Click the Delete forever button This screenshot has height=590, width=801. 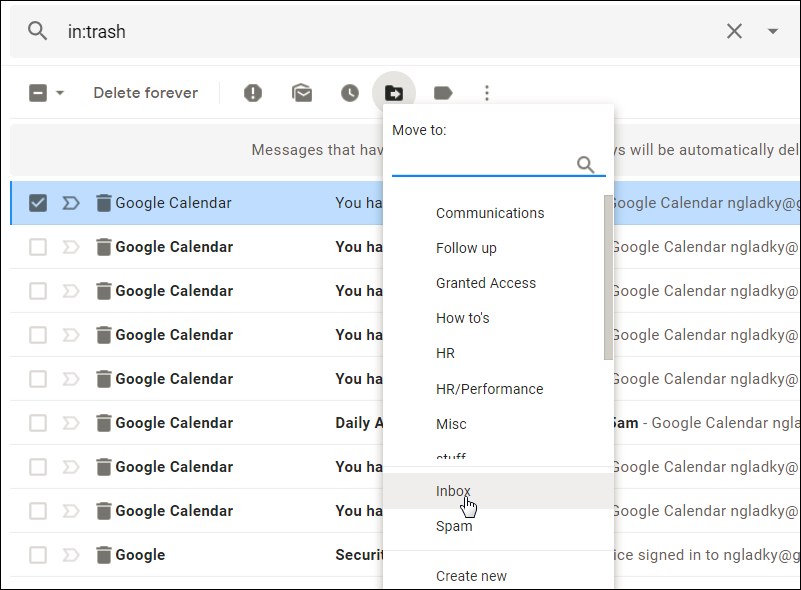145,92
